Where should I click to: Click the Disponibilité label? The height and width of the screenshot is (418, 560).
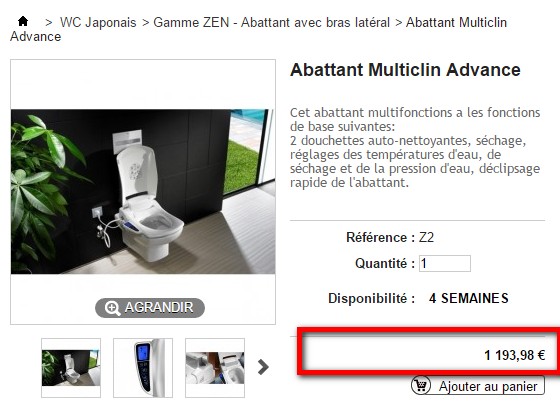371,298
